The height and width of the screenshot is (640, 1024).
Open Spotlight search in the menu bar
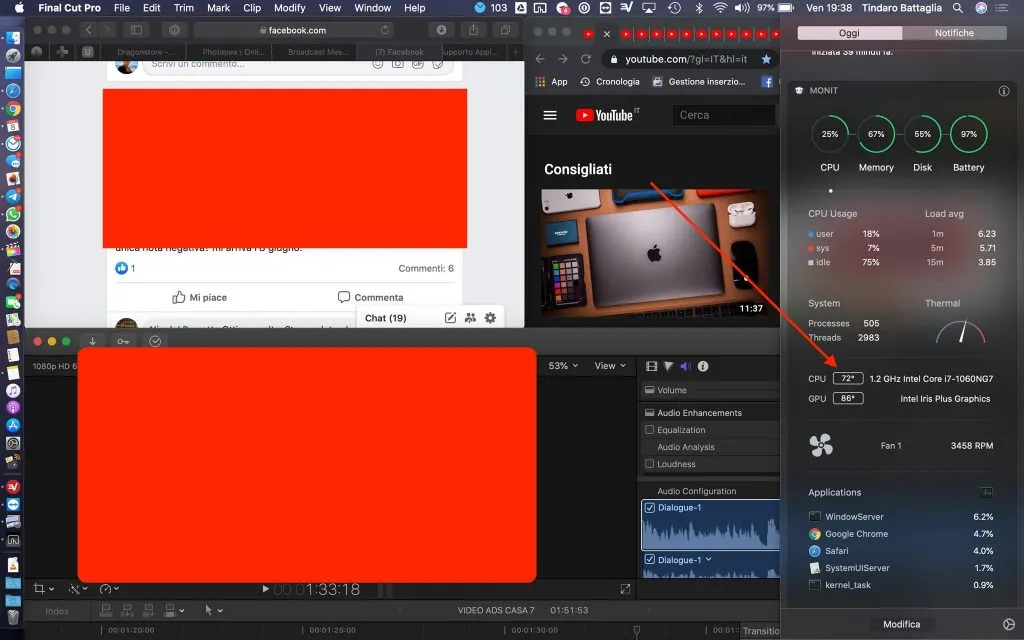point(957,8)
